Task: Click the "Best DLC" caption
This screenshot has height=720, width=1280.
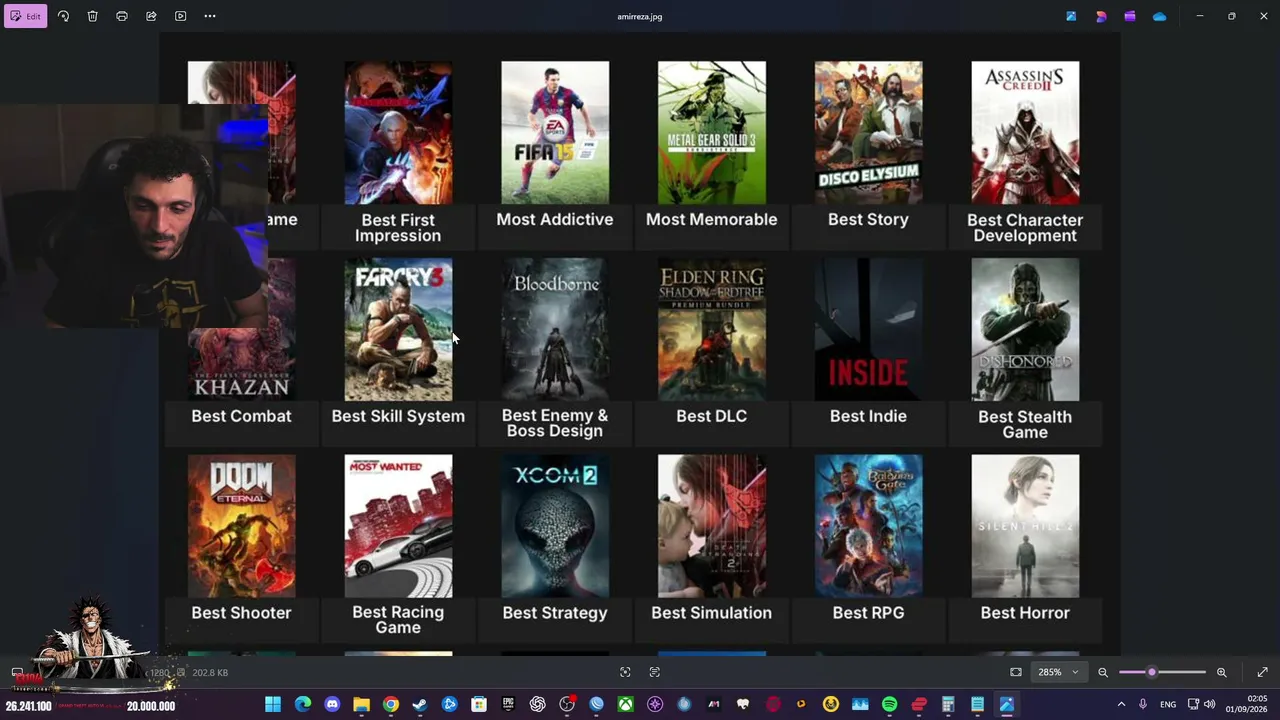Action: point(712,416)
